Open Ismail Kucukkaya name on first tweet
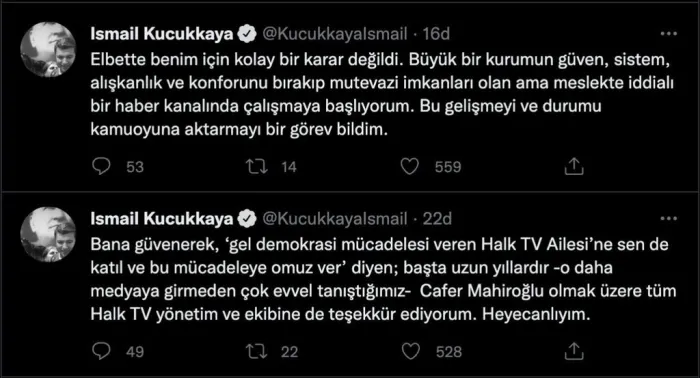Viewport: 700px width, 378px height. pos(162,34)
